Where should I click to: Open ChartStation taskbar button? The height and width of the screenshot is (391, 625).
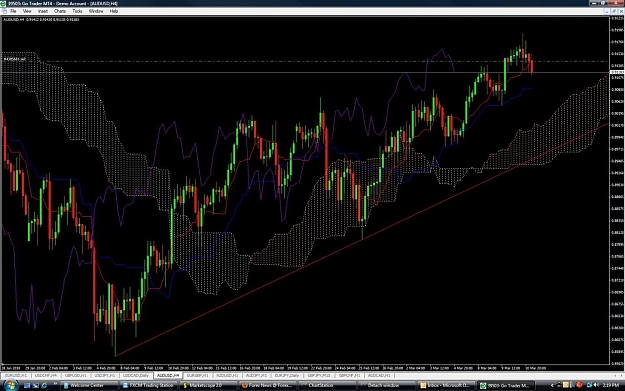tap(326, 385)
